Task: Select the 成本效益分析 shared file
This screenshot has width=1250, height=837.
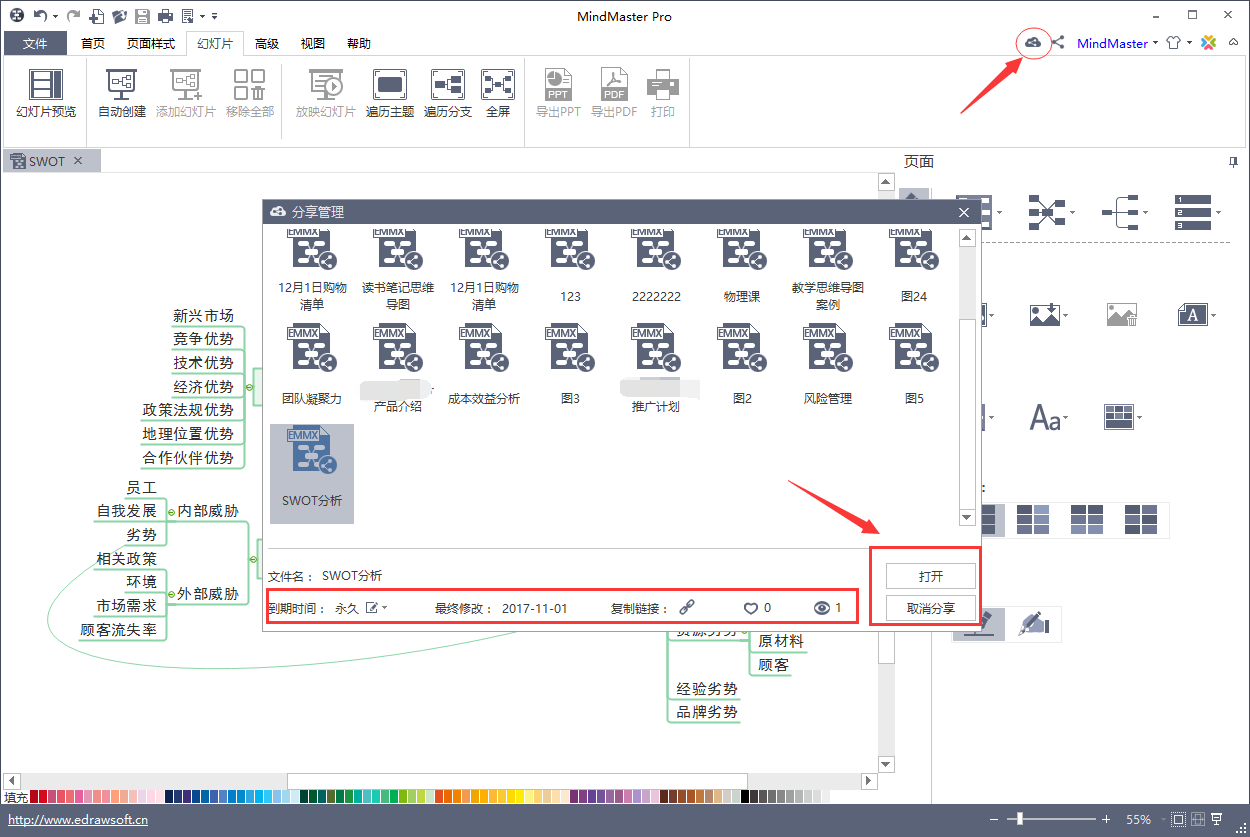Action: coord(484,364)
